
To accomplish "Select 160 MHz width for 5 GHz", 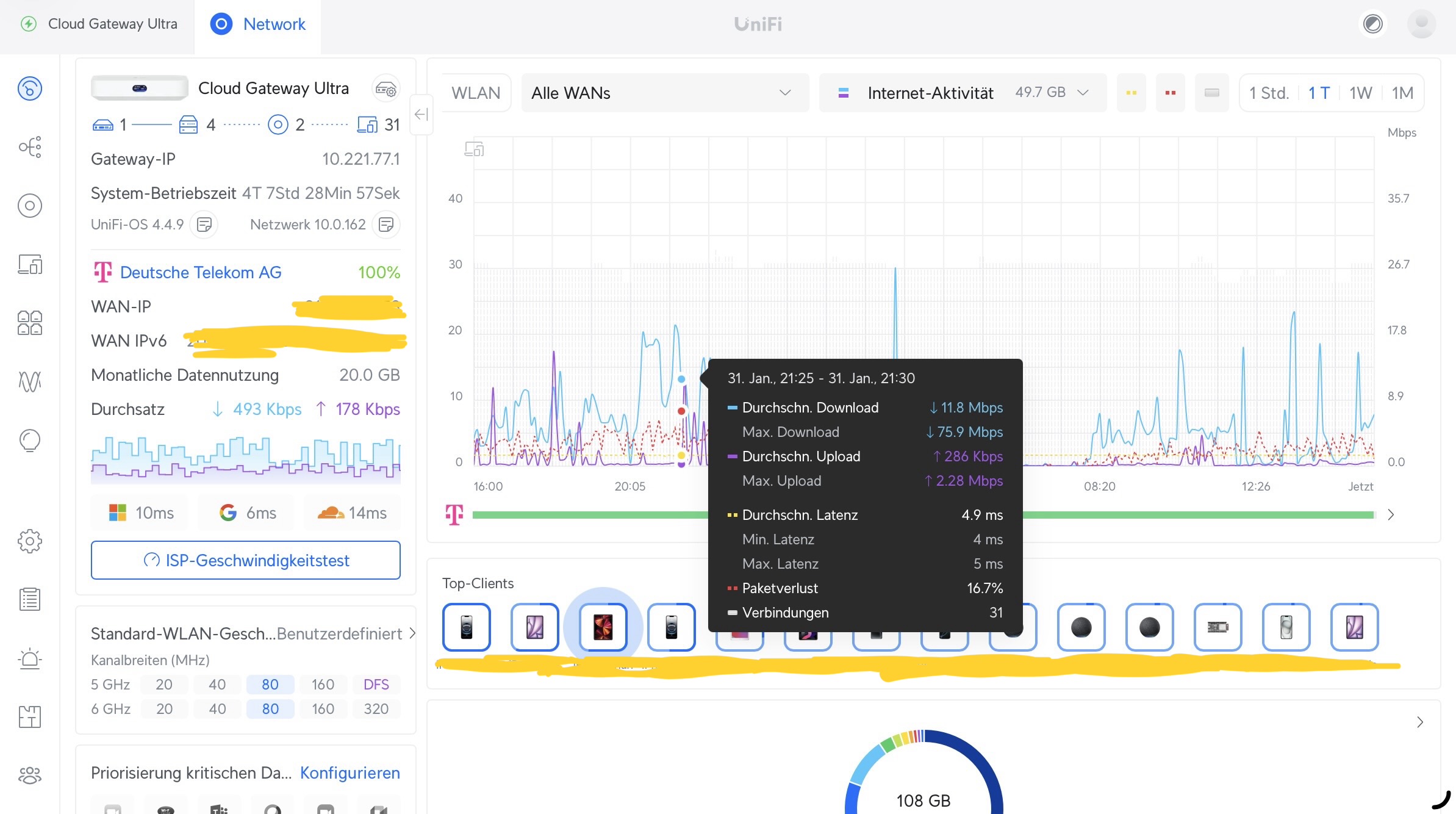I will (323, 685).
